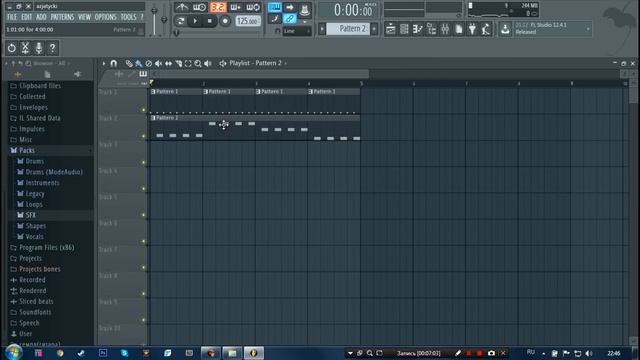Open the Mixer window button
This screenshot has width=640, height=360.
click(x=445, y=29)
